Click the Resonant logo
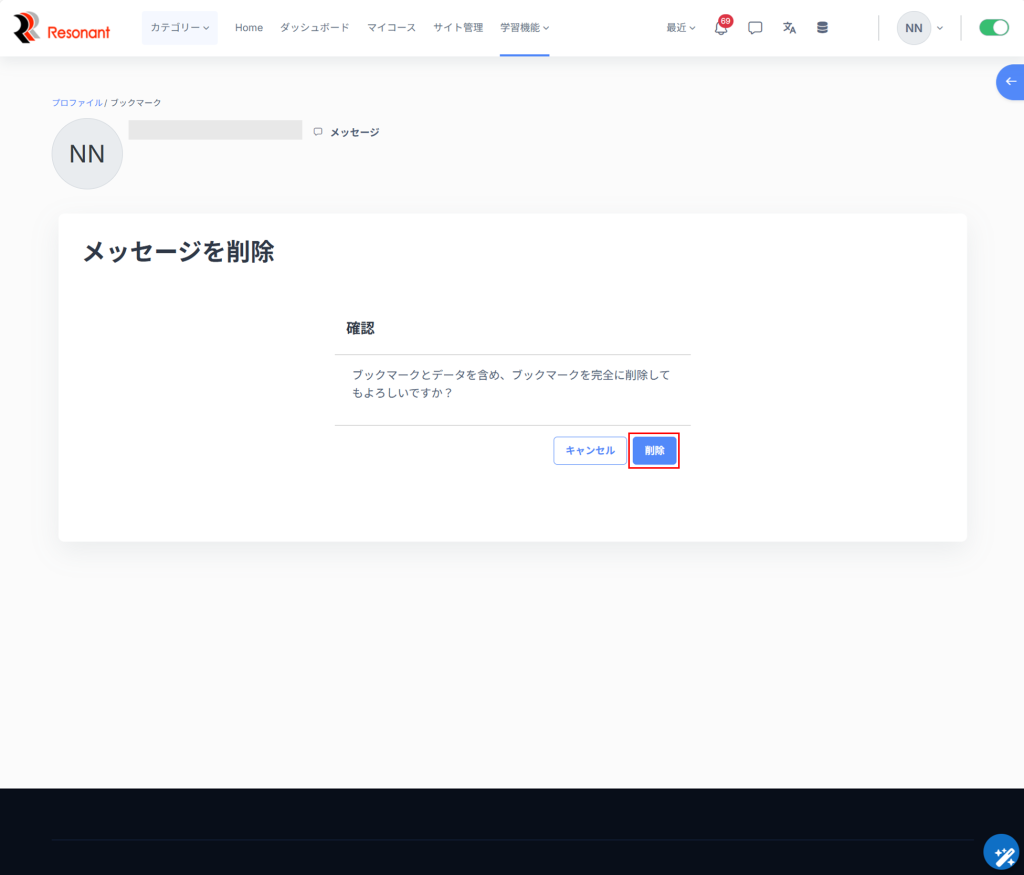Viewport: 1024px width, 875px height. [x=62, y=28]
